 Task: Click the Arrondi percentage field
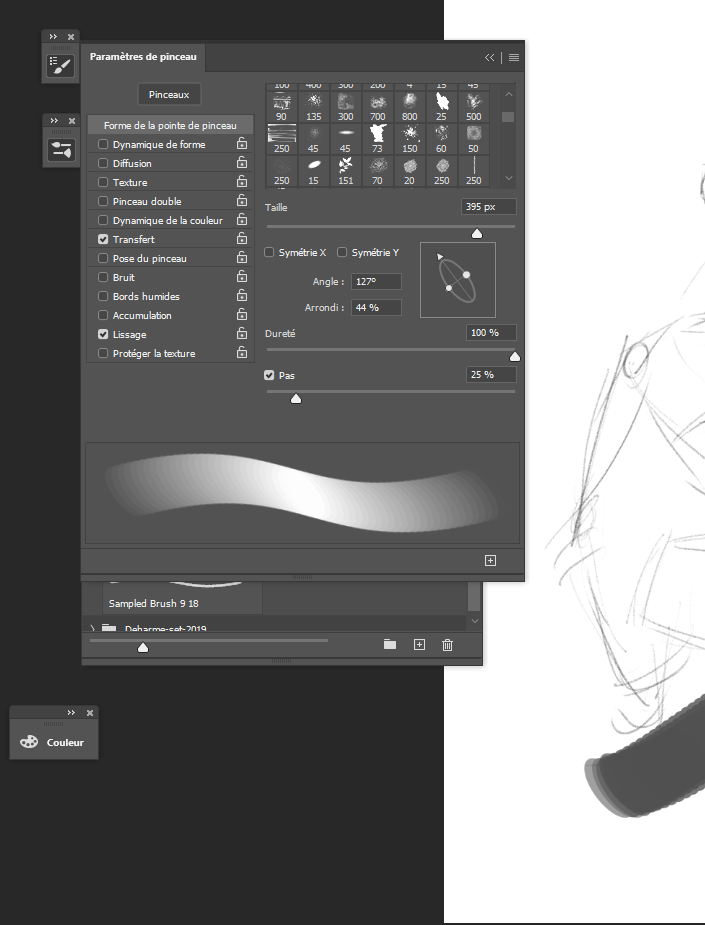coord(376,307)
